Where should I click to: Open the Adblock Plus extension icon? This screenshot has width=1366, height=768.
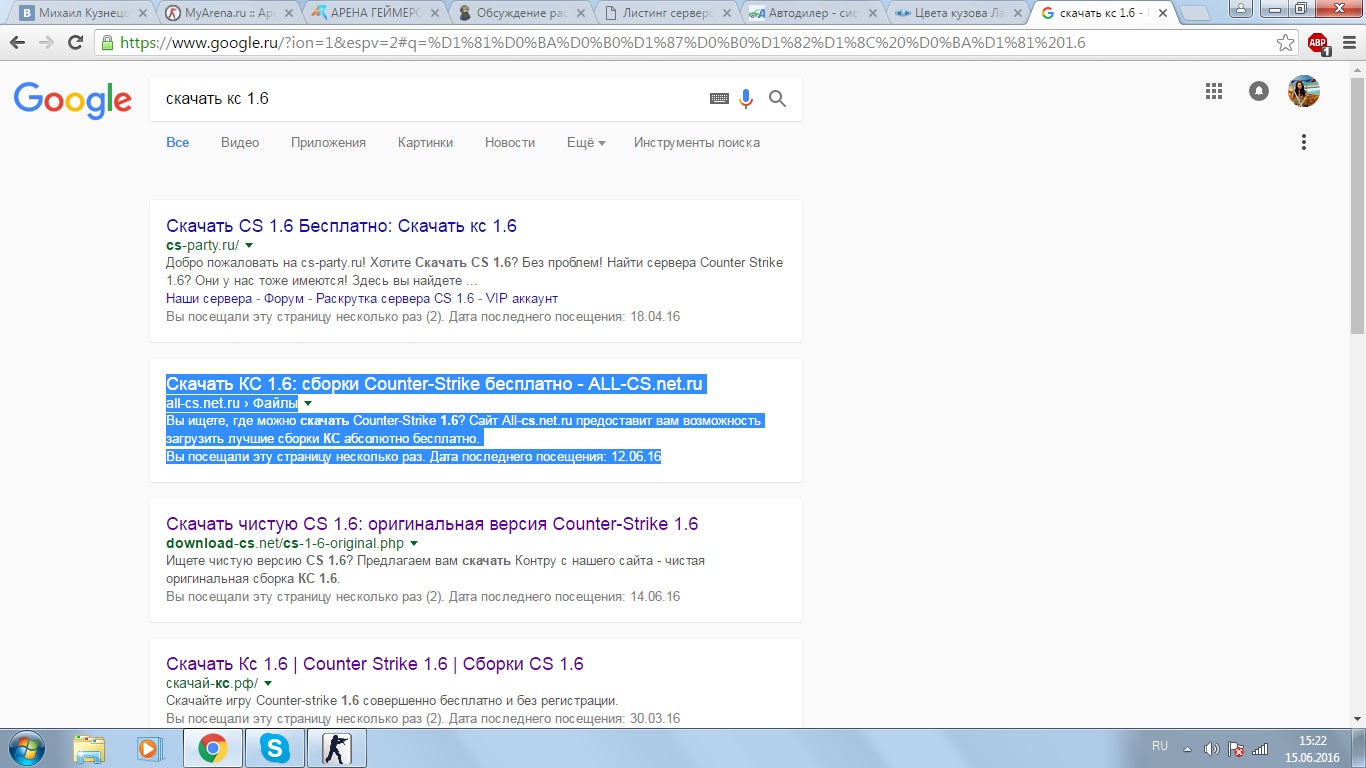(x=1318, y=43)
